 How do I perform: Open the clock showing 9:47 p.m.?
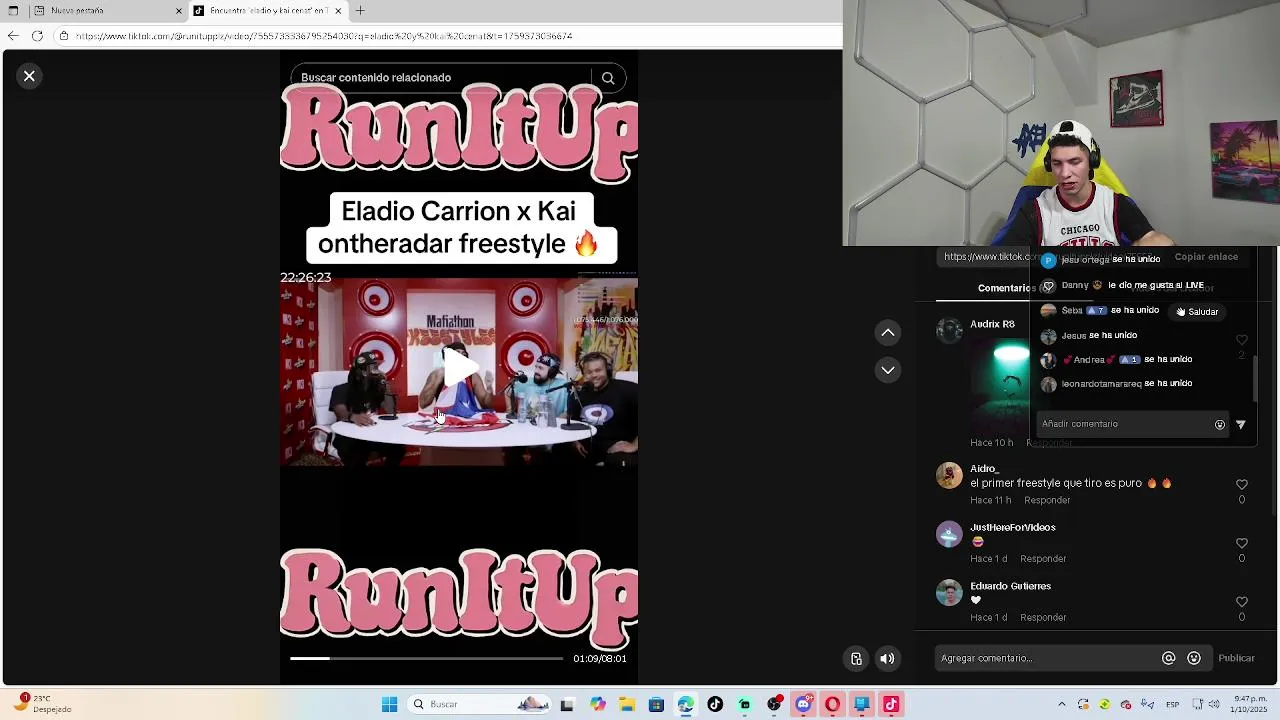pyautogui.click(x=1249, y=704)
